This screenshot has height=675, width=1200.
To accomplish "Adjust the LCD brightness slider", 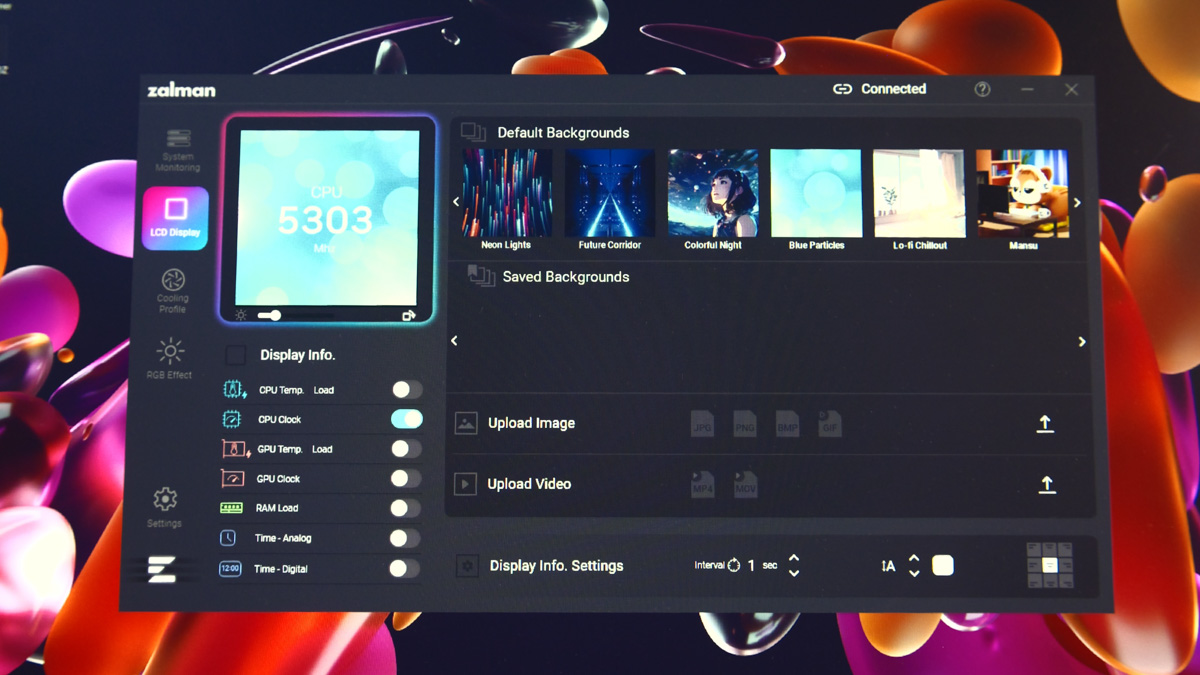I will (x=295, y=316).
